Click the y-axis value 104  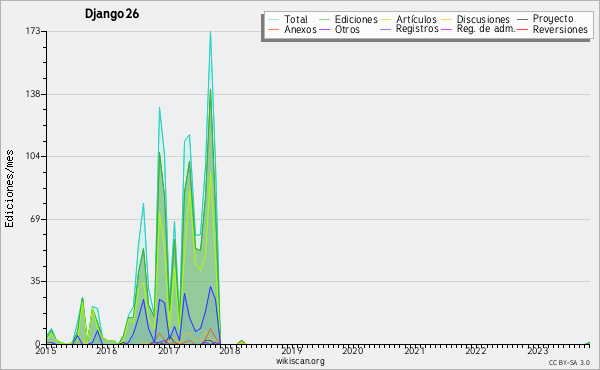[x=33, y=156]
